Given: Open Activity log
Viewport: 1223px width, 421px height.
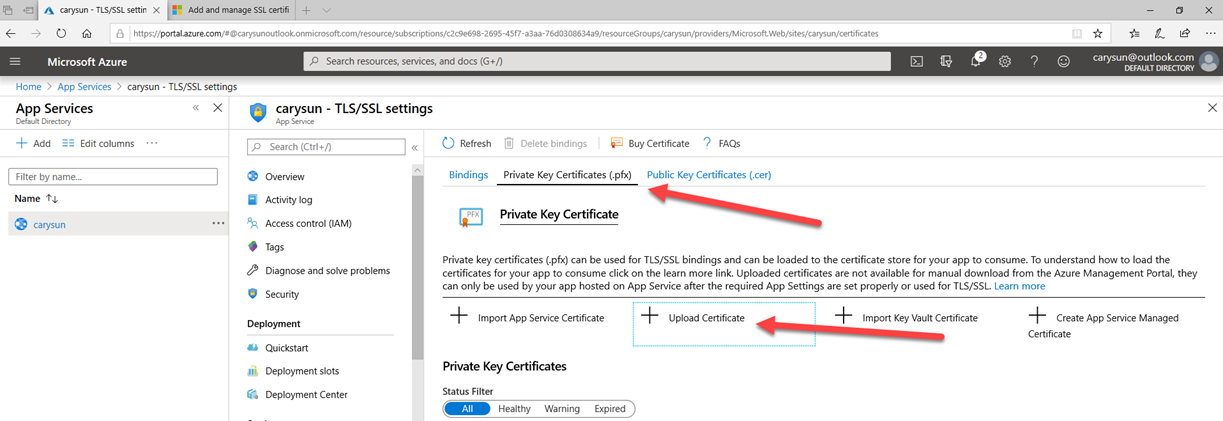Looking at the screenshot, I should click(x=289, y=200).
